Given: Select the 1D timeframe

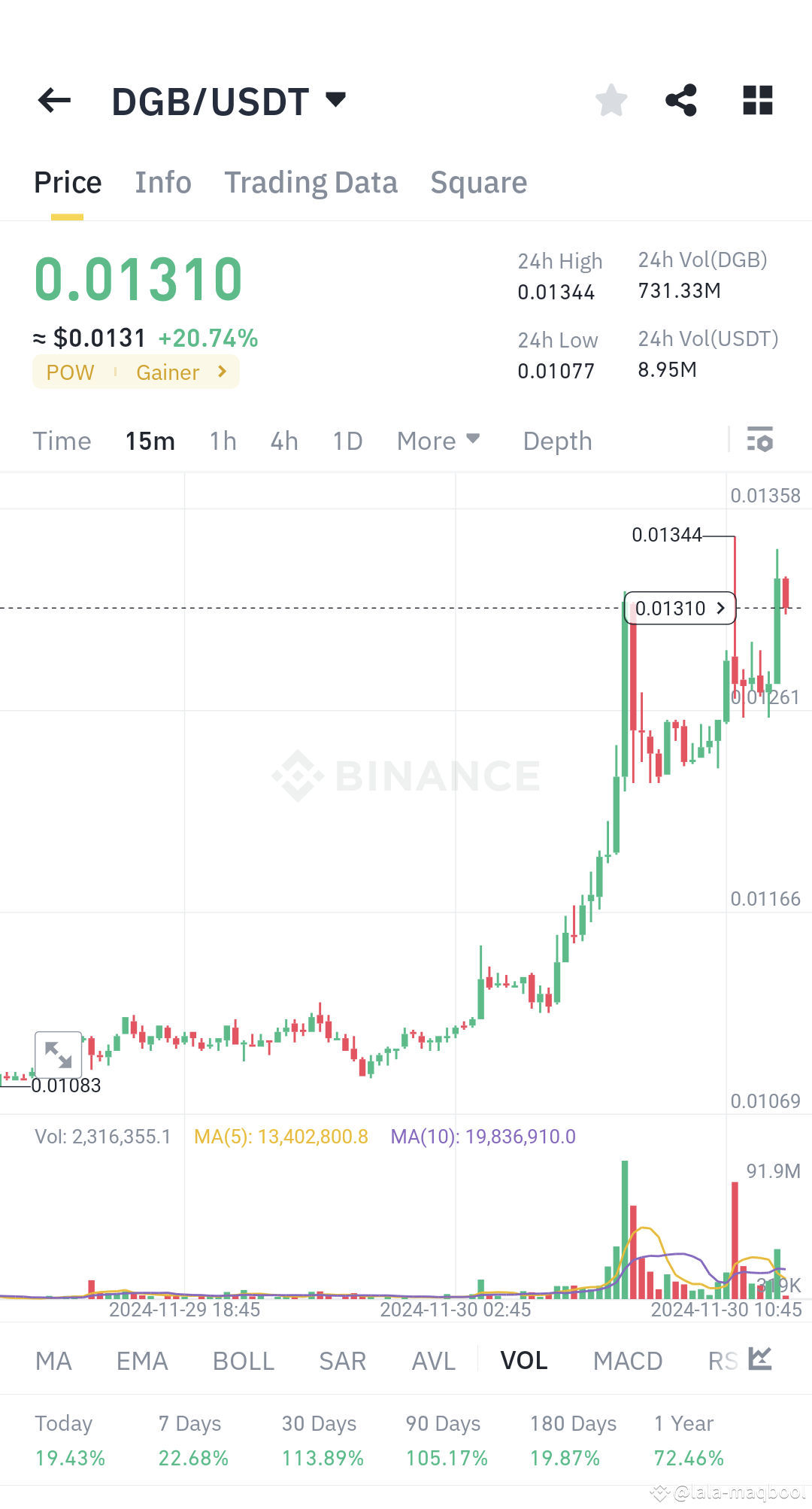Looking at the screenshot, I should click(x=347, y=441).
